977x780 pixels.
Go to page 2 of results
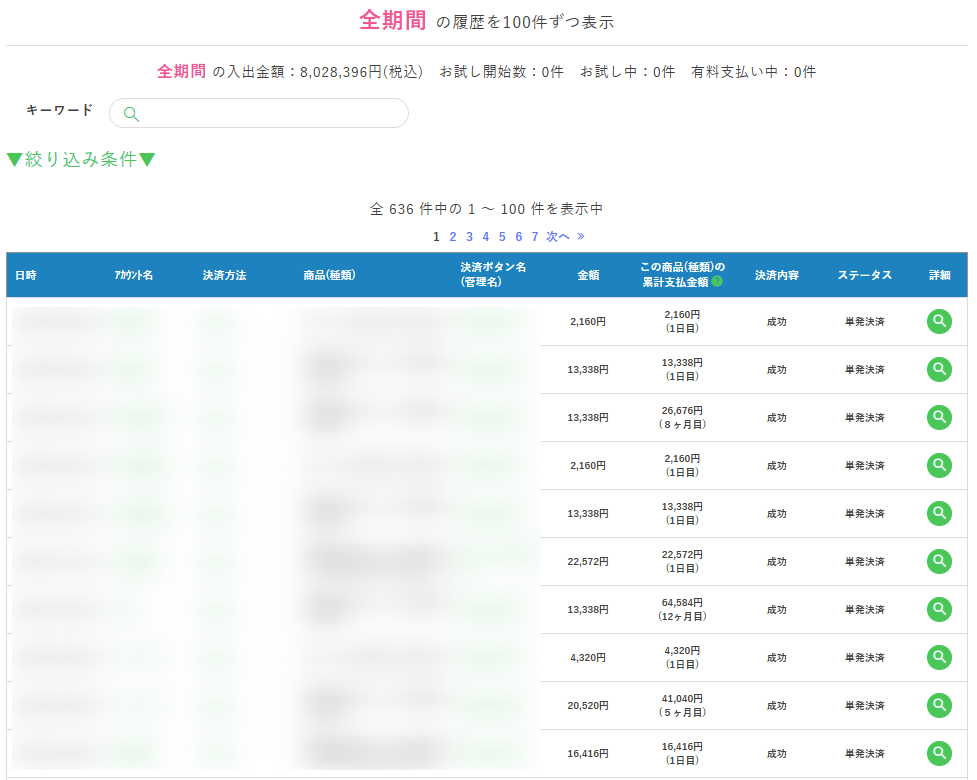click(453, 237)
